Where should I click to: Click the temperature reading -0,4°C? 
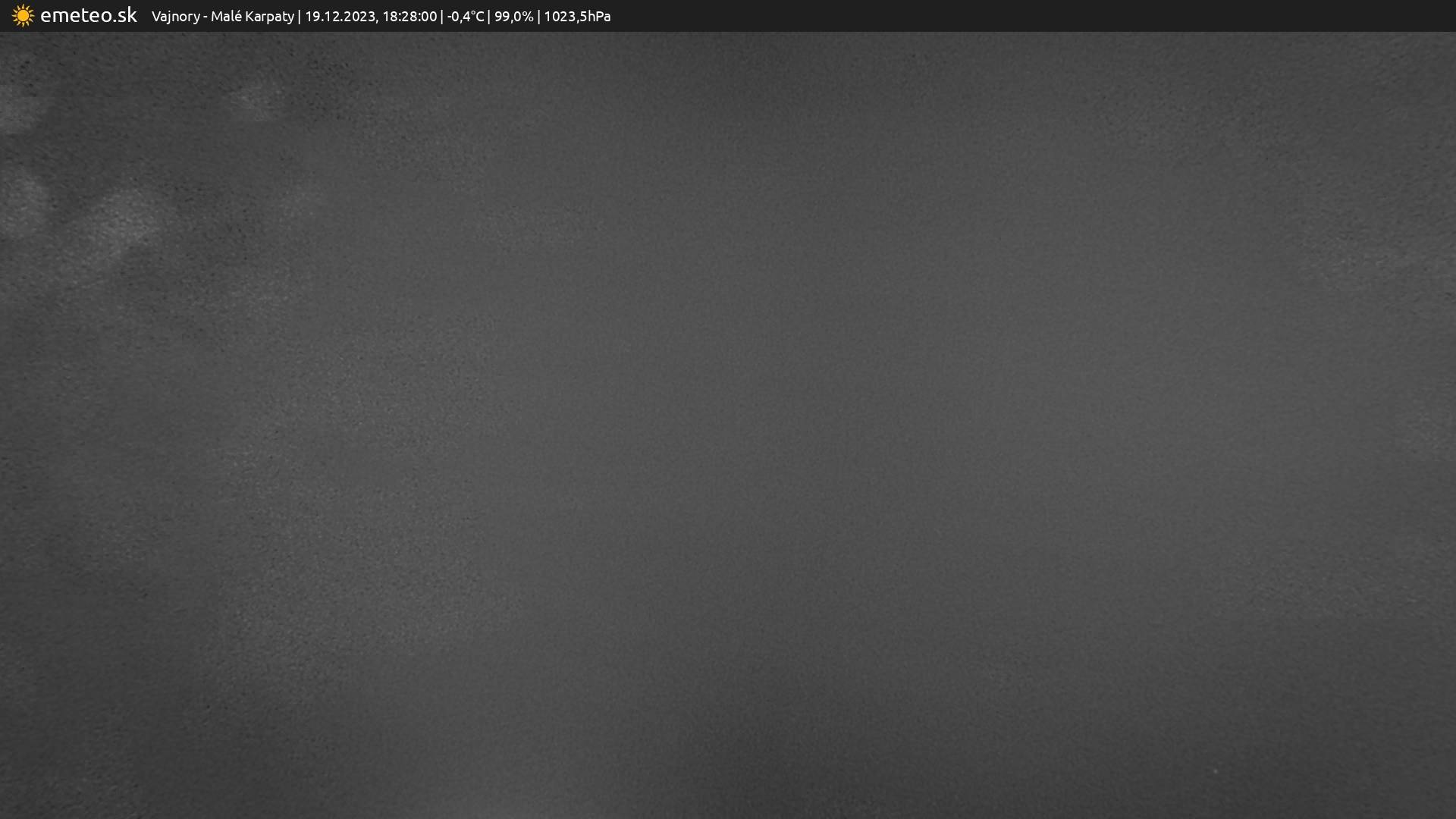465,17
